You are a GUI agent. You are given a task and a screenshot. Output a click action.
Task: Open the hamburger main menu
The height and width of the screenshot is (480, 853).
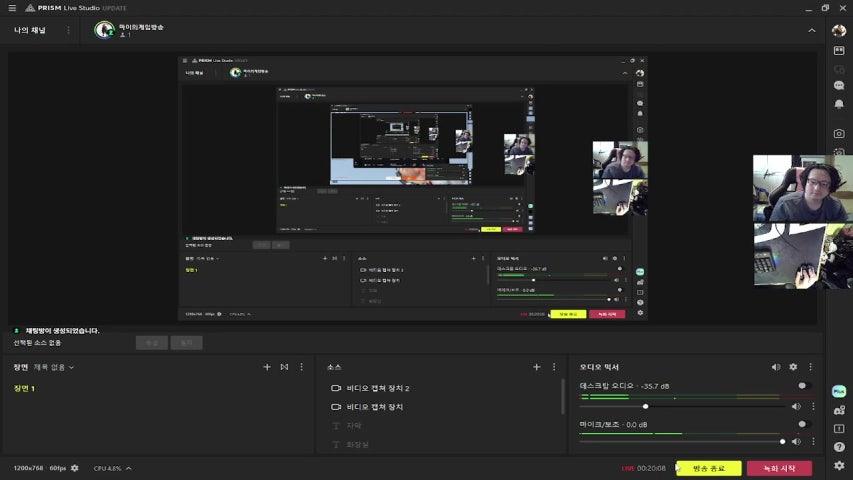12,8
